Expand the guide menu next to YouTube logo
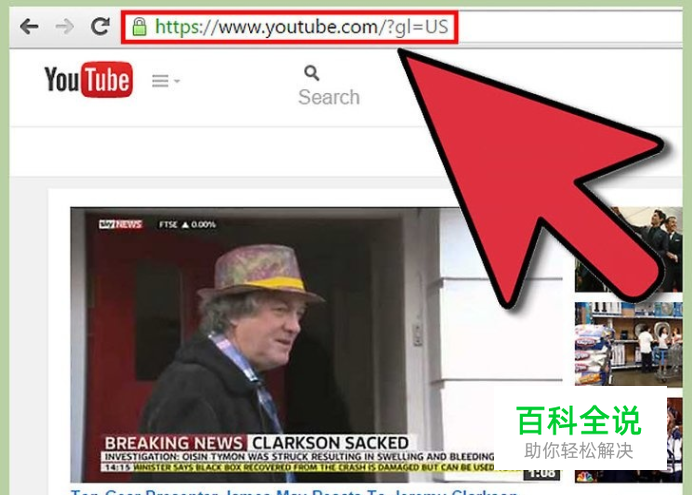692x495 pixels. [165, 81]
